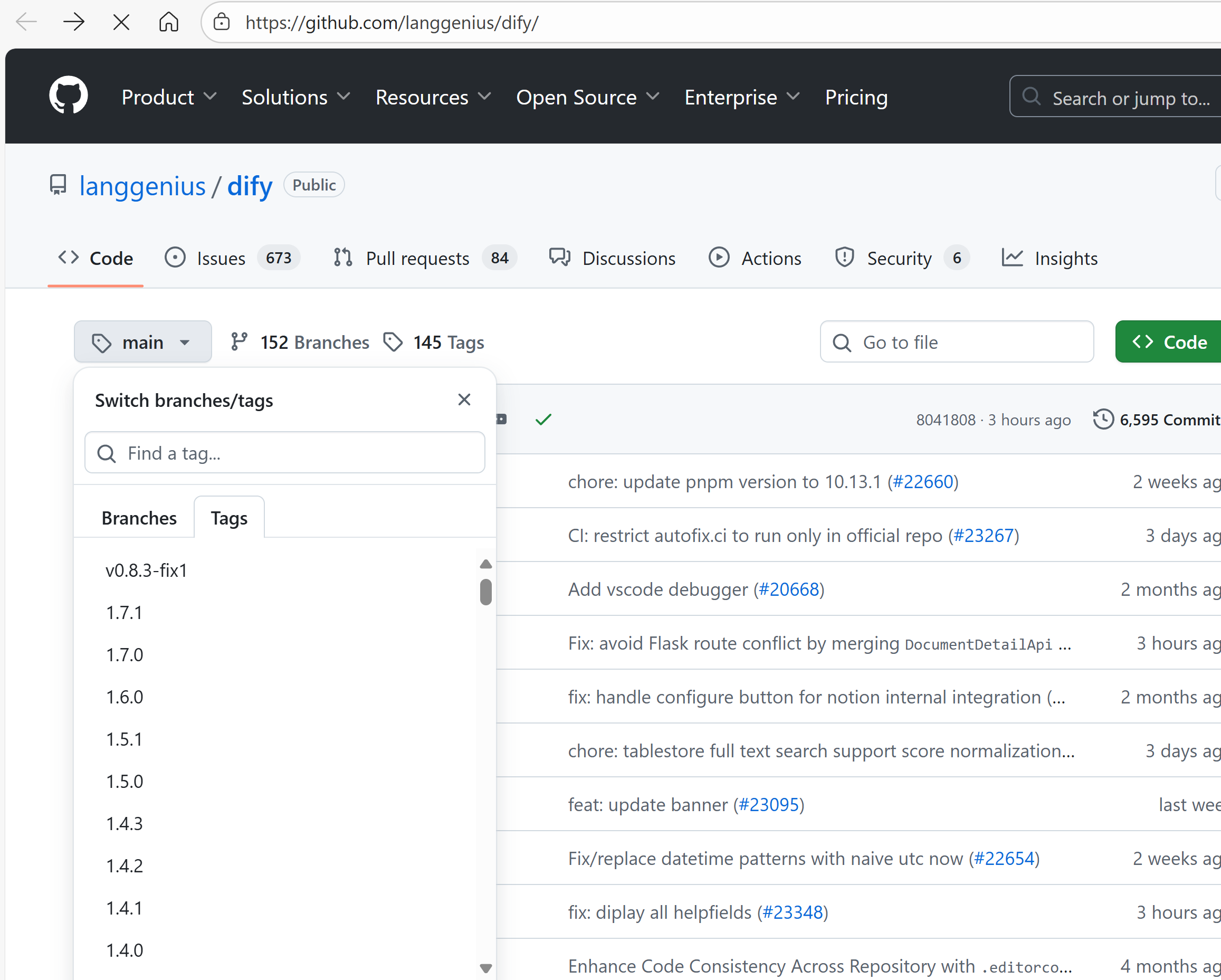Expand the Enterprise menu
Screen dimensions: 1221x980
point(742,97)
